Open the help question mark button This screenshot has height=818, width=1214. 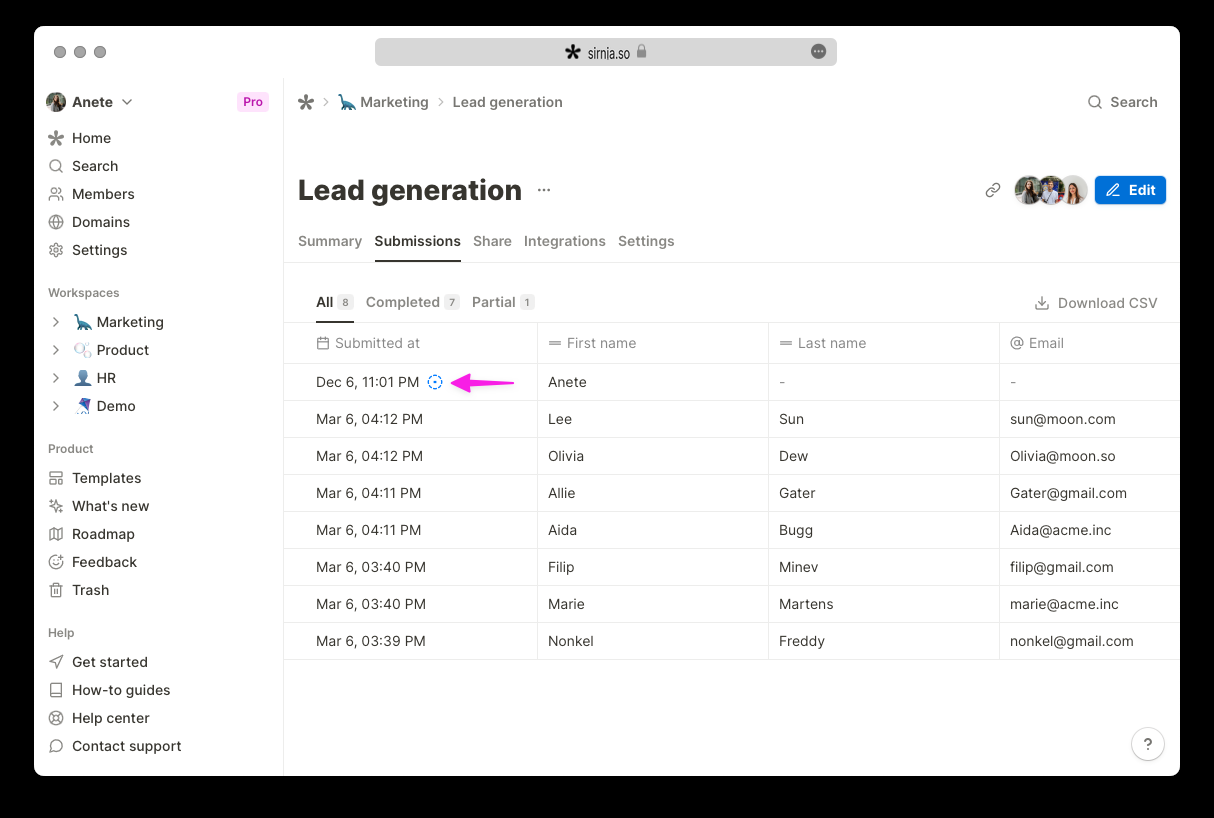1148,744
